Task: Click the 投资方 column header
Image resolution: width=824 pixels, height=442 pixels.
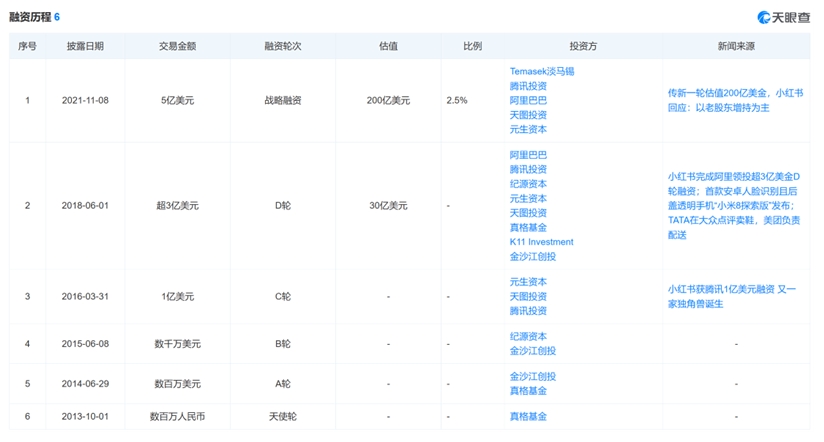Action: 583,46
